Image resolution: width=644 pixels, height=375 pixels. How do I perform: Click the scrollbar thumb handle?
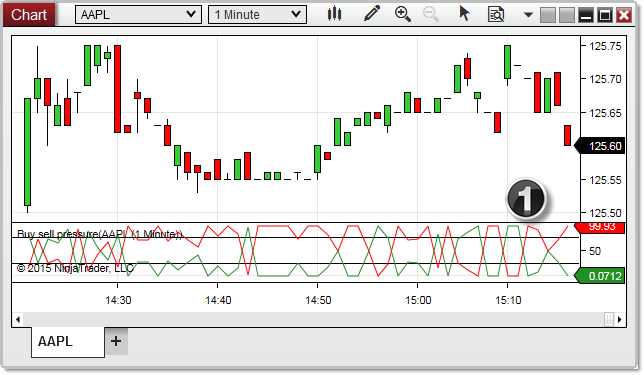tap(609, 319)
